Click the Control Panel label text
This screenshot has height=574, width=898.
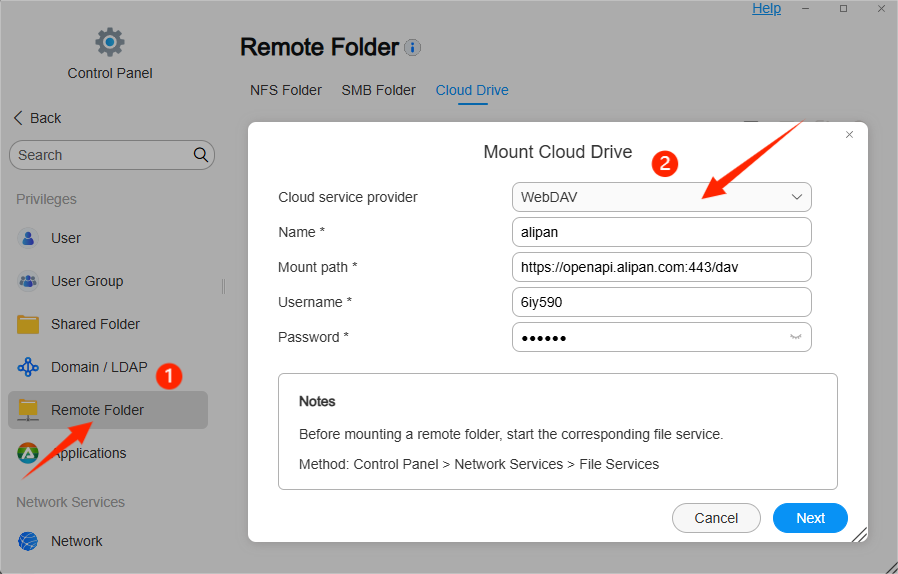click(x=110, y=73)
